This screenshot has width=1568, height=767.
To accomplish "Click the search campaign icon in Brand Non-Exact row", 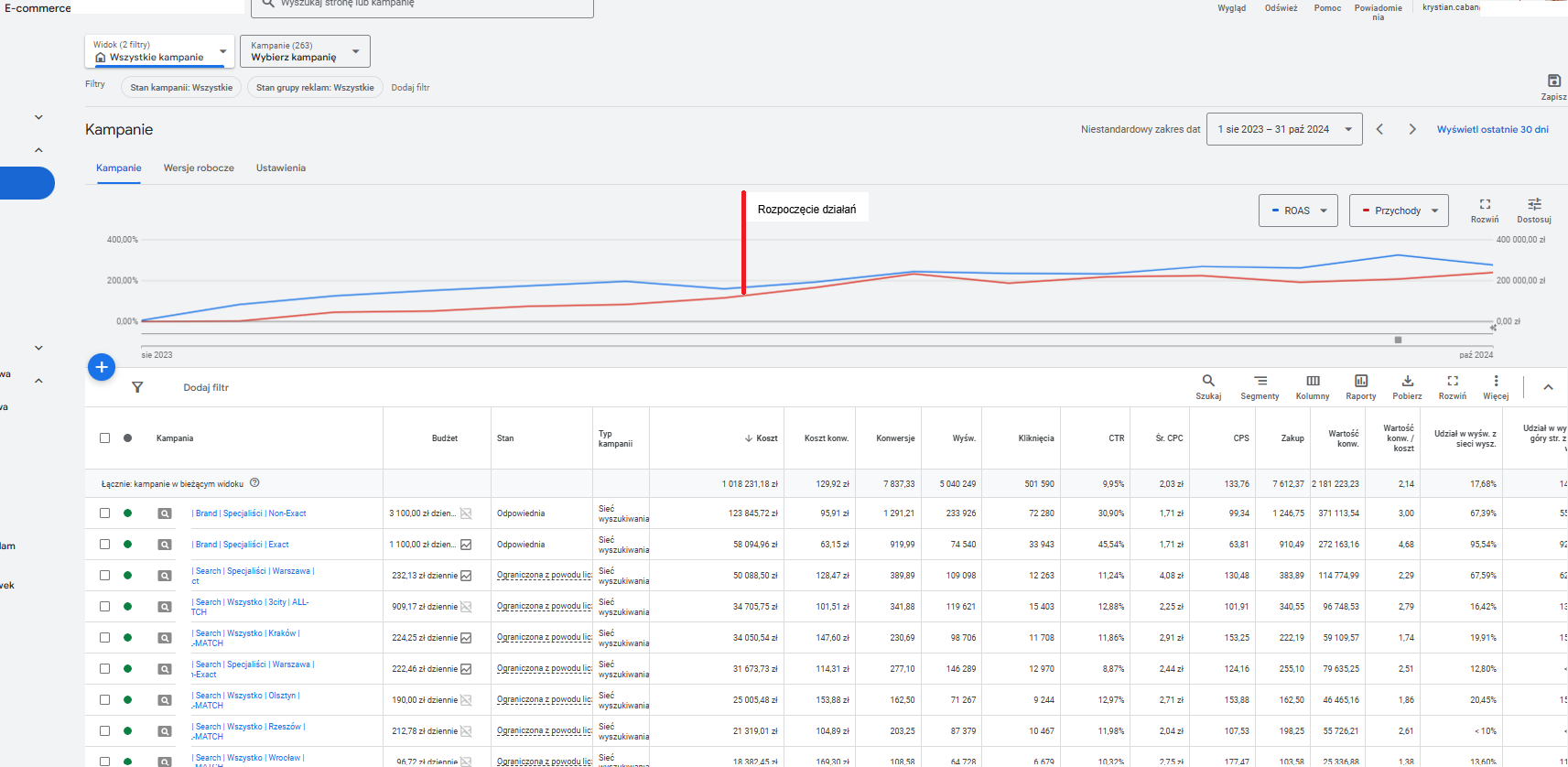I will click(x=165, y=513).
